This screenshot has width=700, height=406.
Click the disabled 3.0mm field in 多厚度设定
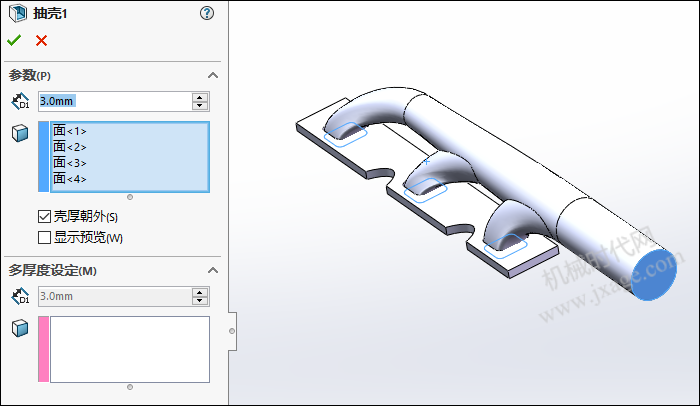115,297
